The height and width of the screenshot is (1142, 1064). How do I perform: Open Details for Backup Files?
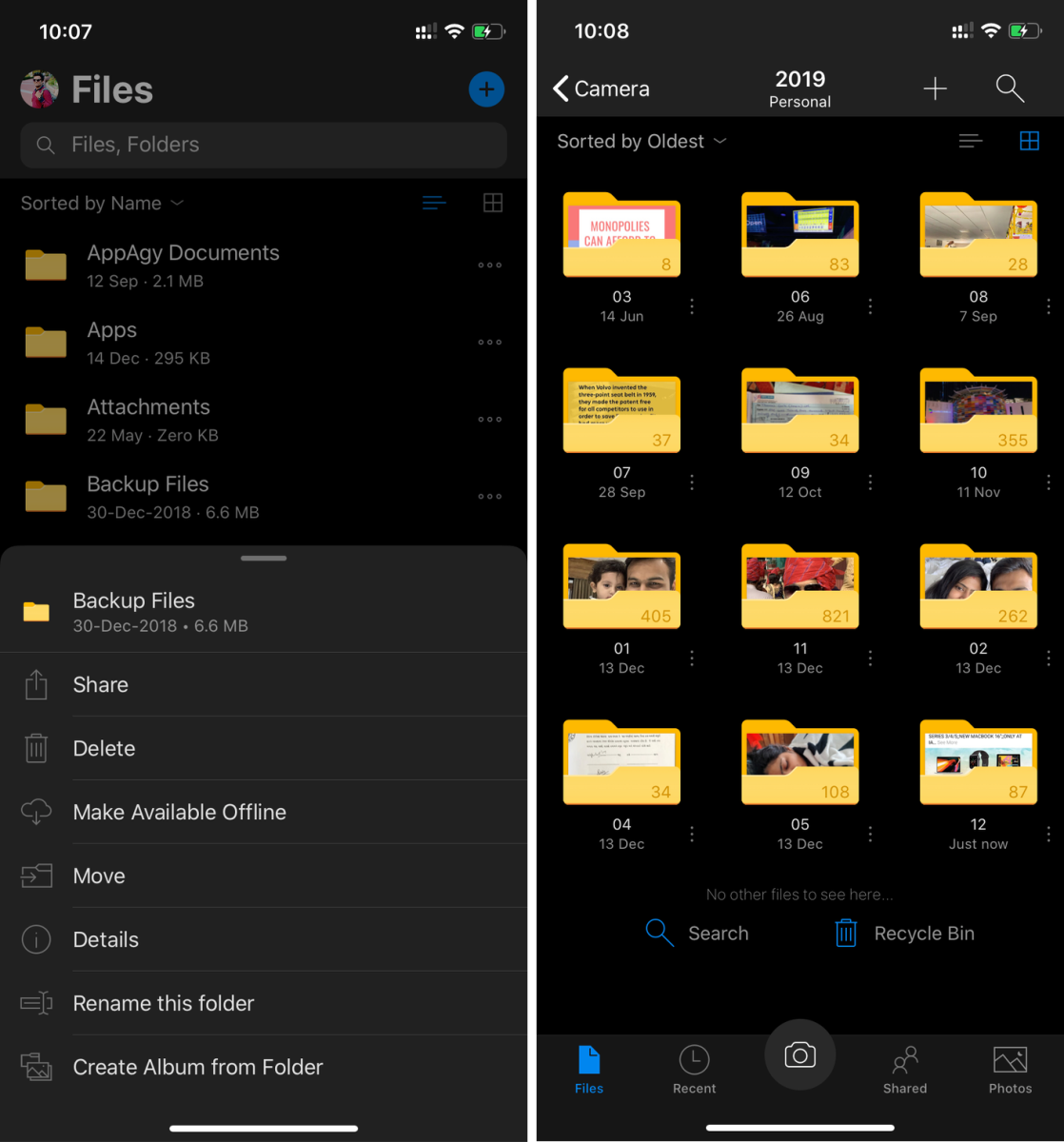pyautogui.click(x=264, y=939)
